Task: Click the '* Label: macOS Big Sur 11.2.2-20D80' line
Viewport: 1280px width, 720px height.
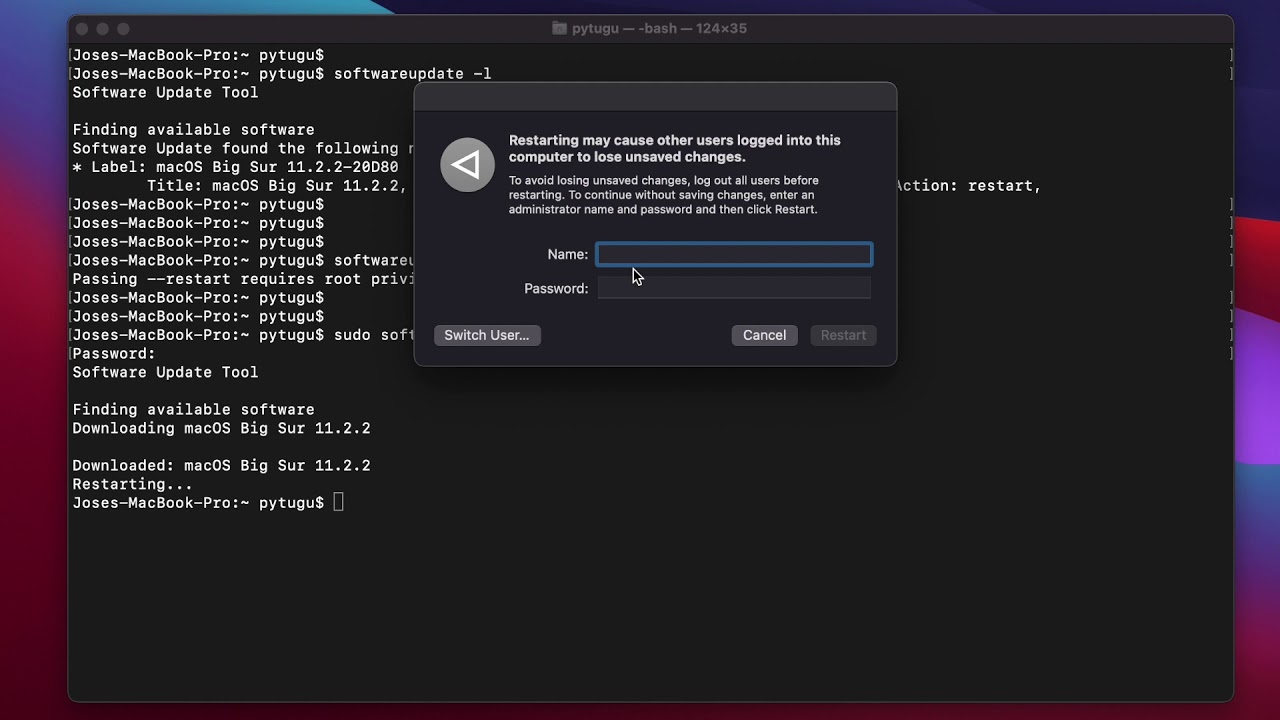Action: coord(235,167)
